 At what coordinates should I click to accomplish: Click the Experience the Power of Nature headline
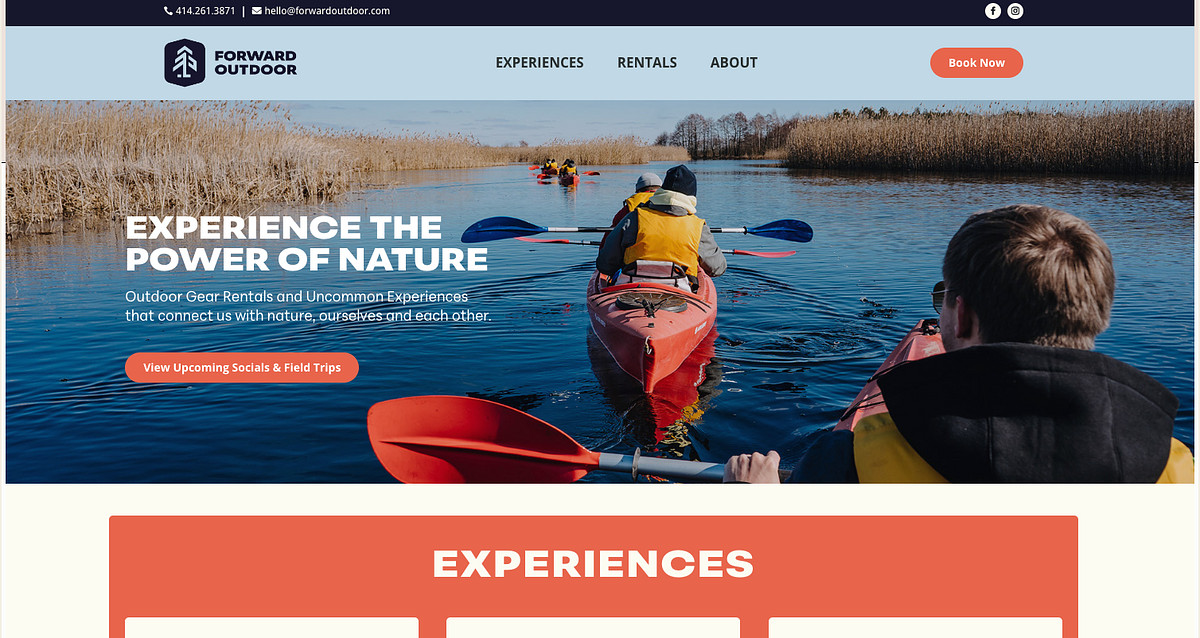pos(306,243)
